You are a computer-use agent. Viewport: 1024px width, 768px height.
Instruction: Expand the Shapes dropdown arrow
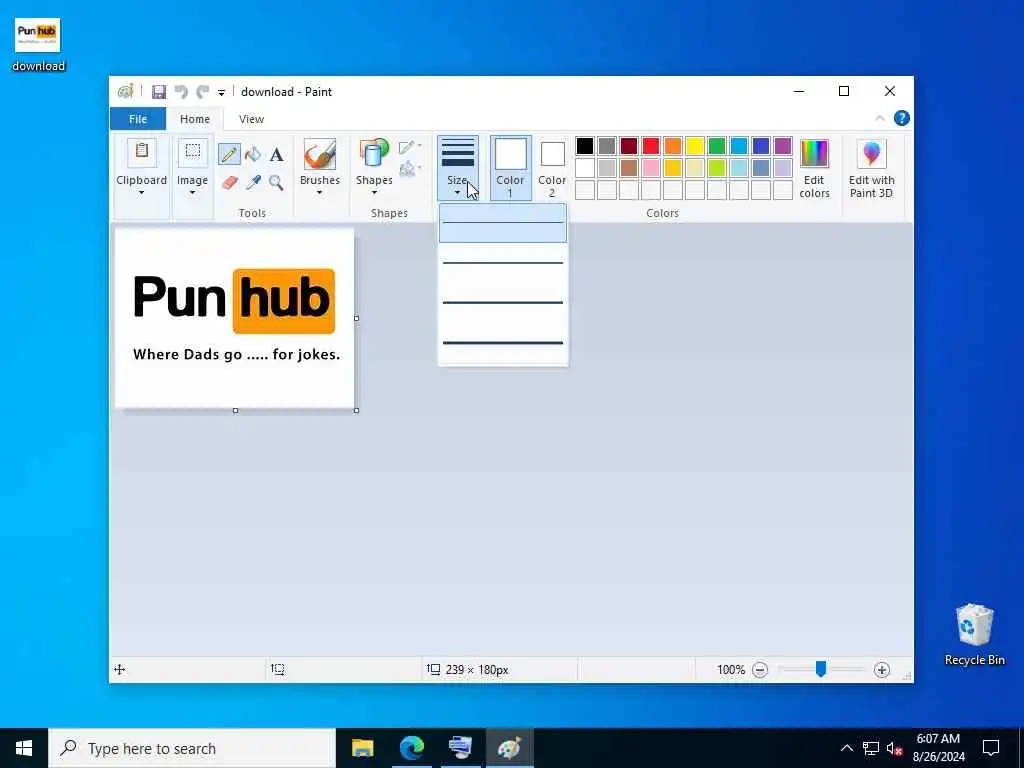click(x=374, y=193)
